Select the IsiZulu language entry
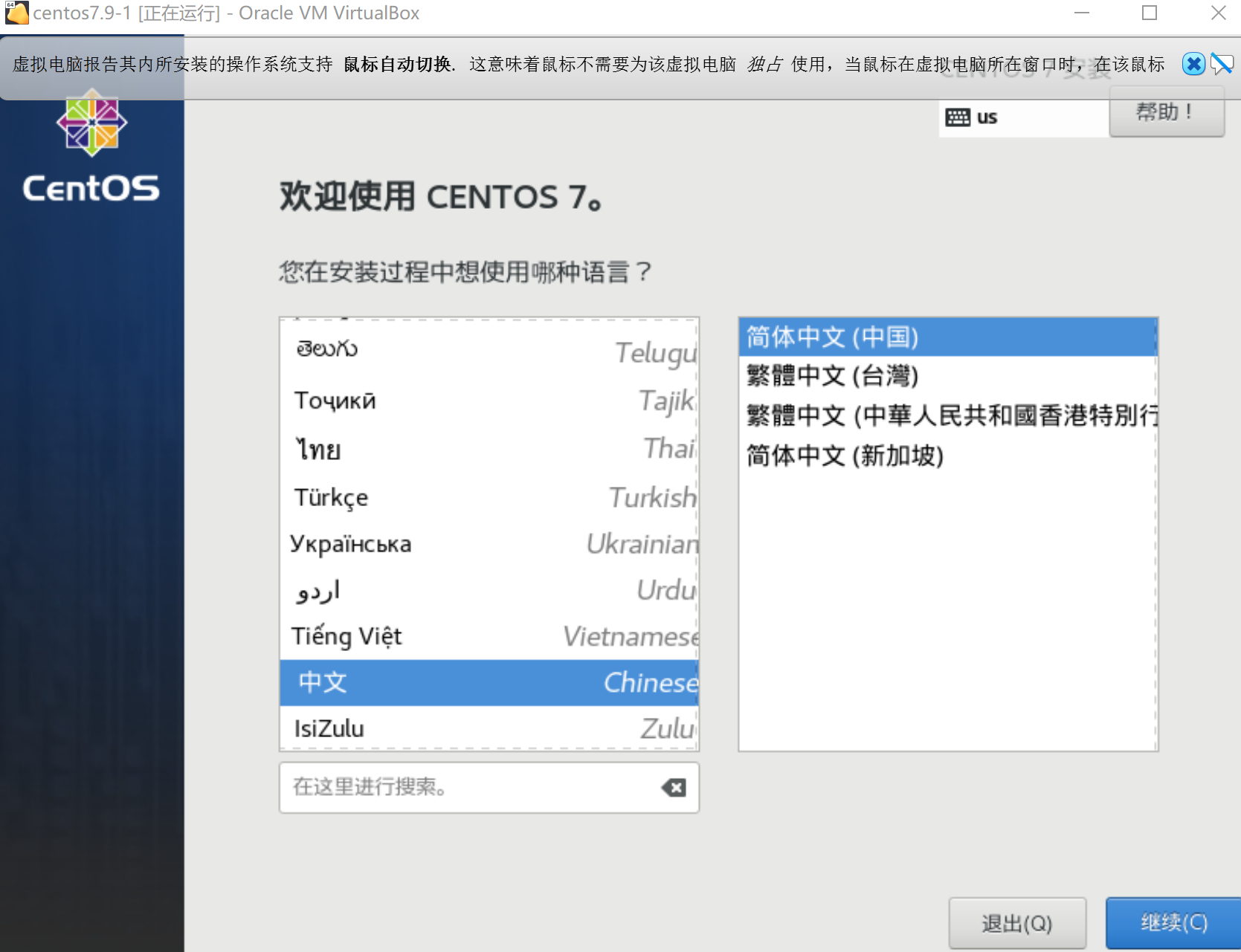Image resolution: width=1241 pixels, height=952 pixels. (x=446, y=728)
